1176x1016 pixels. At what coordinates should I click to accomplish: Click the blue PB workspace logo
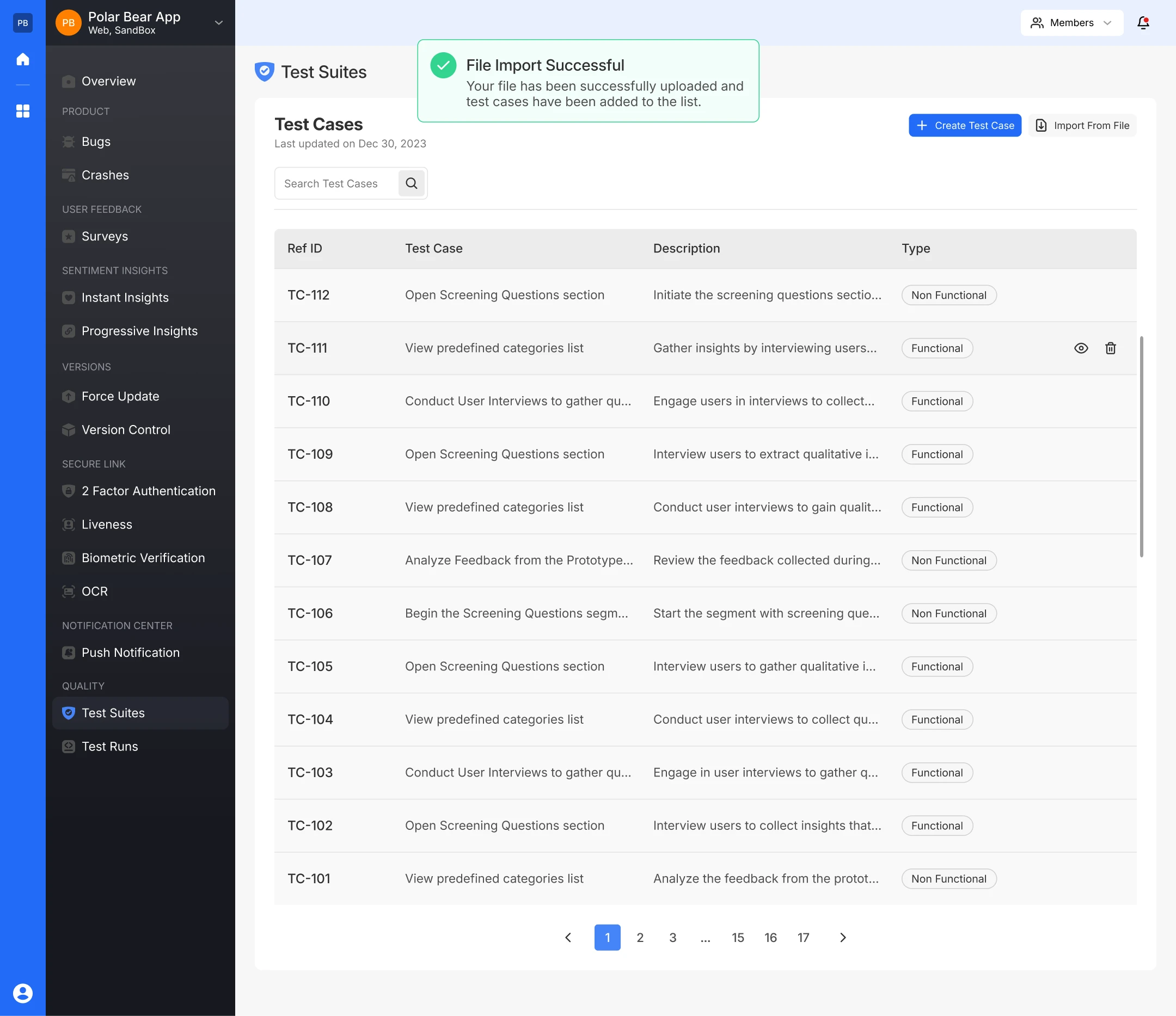pos(23,23)
